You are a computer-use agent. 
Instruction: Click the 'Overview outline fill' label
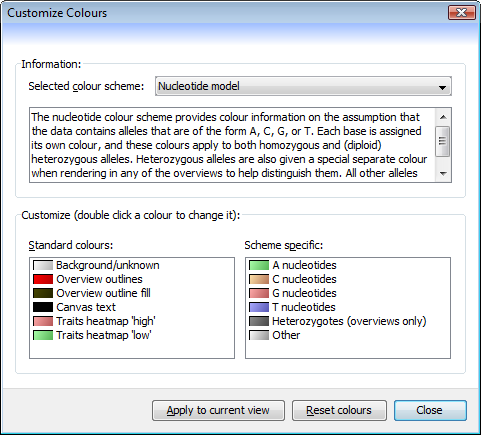tap(103, 293)
